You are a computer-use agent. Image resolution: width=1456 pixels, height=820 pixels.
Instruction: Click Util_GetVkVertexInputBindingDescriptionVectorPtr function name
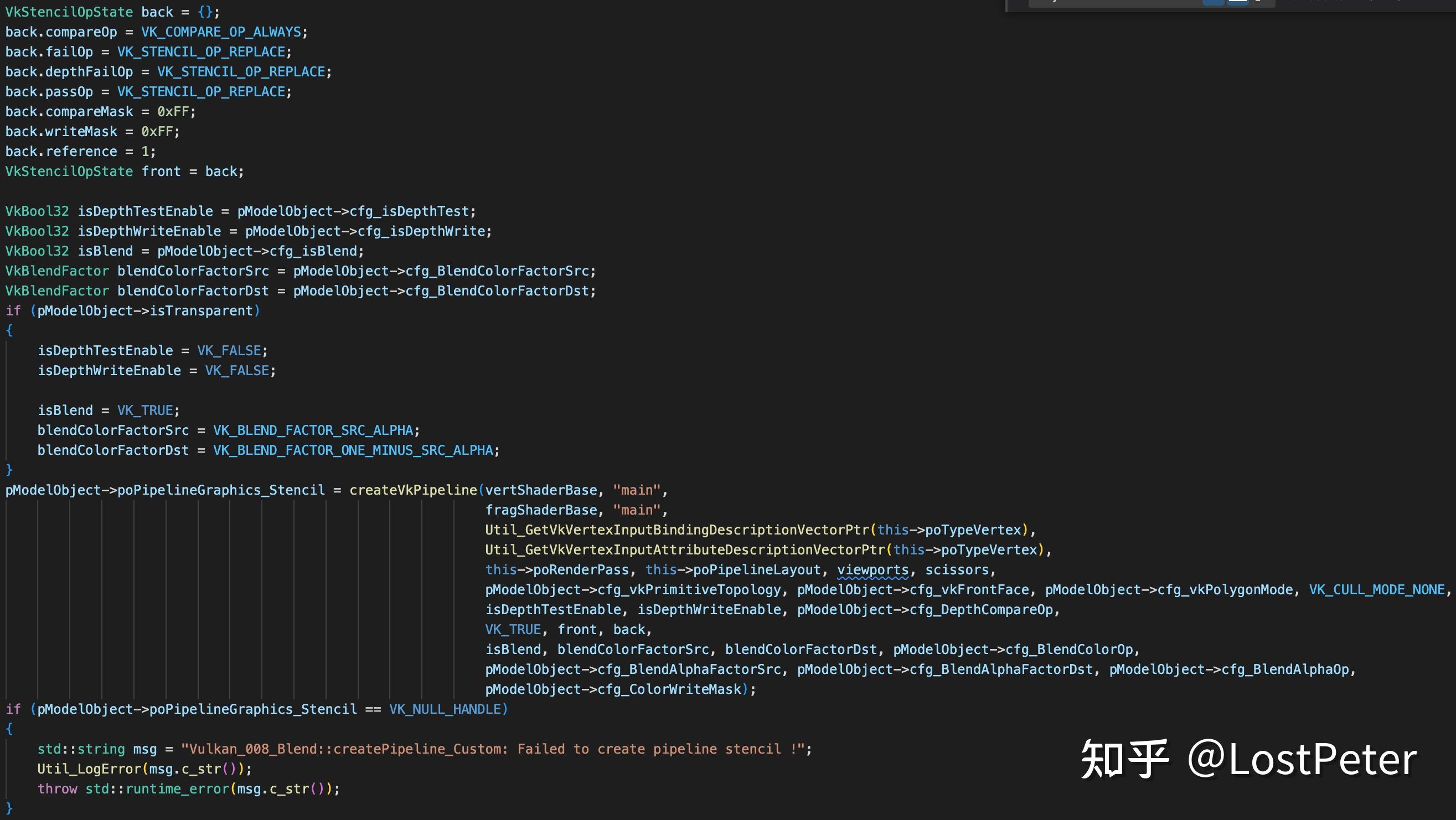(x=677, y=530)
